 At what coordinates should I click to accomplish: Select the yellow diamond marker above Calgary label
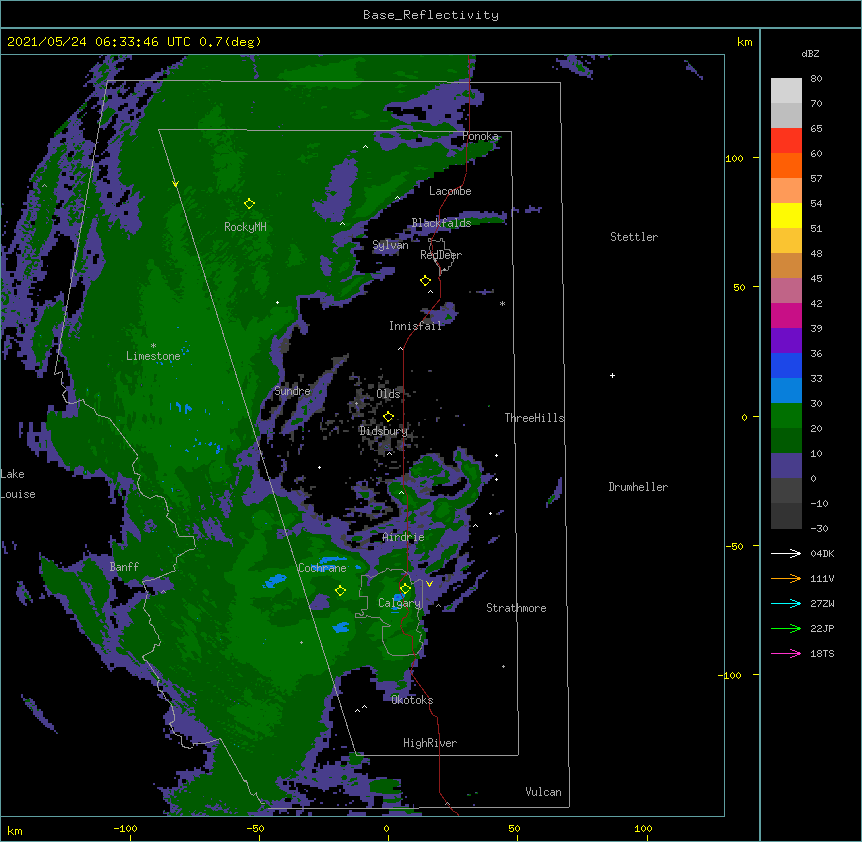(405, 589)
